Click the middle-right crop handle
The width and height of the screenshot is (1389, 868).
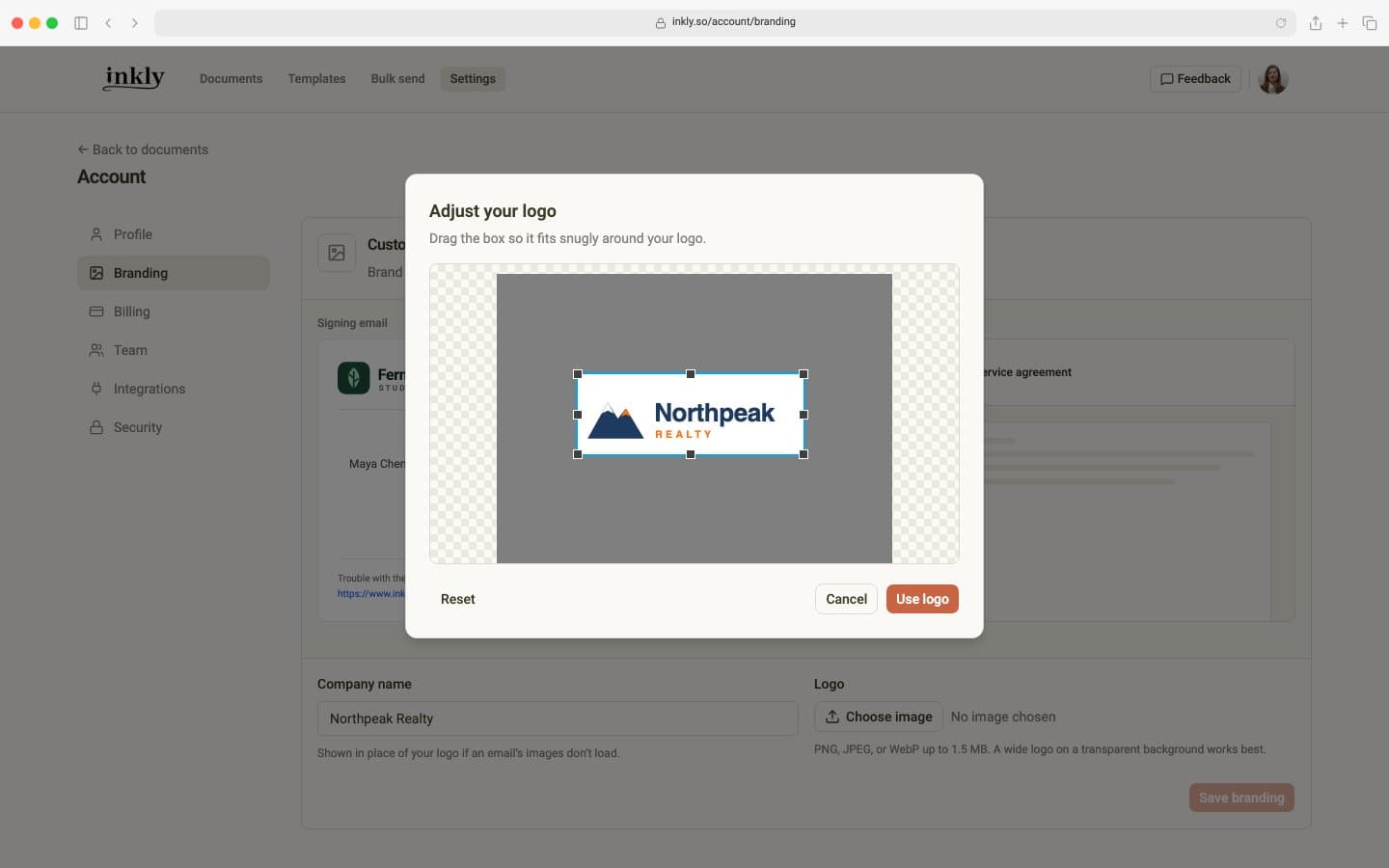click(803, 415)
